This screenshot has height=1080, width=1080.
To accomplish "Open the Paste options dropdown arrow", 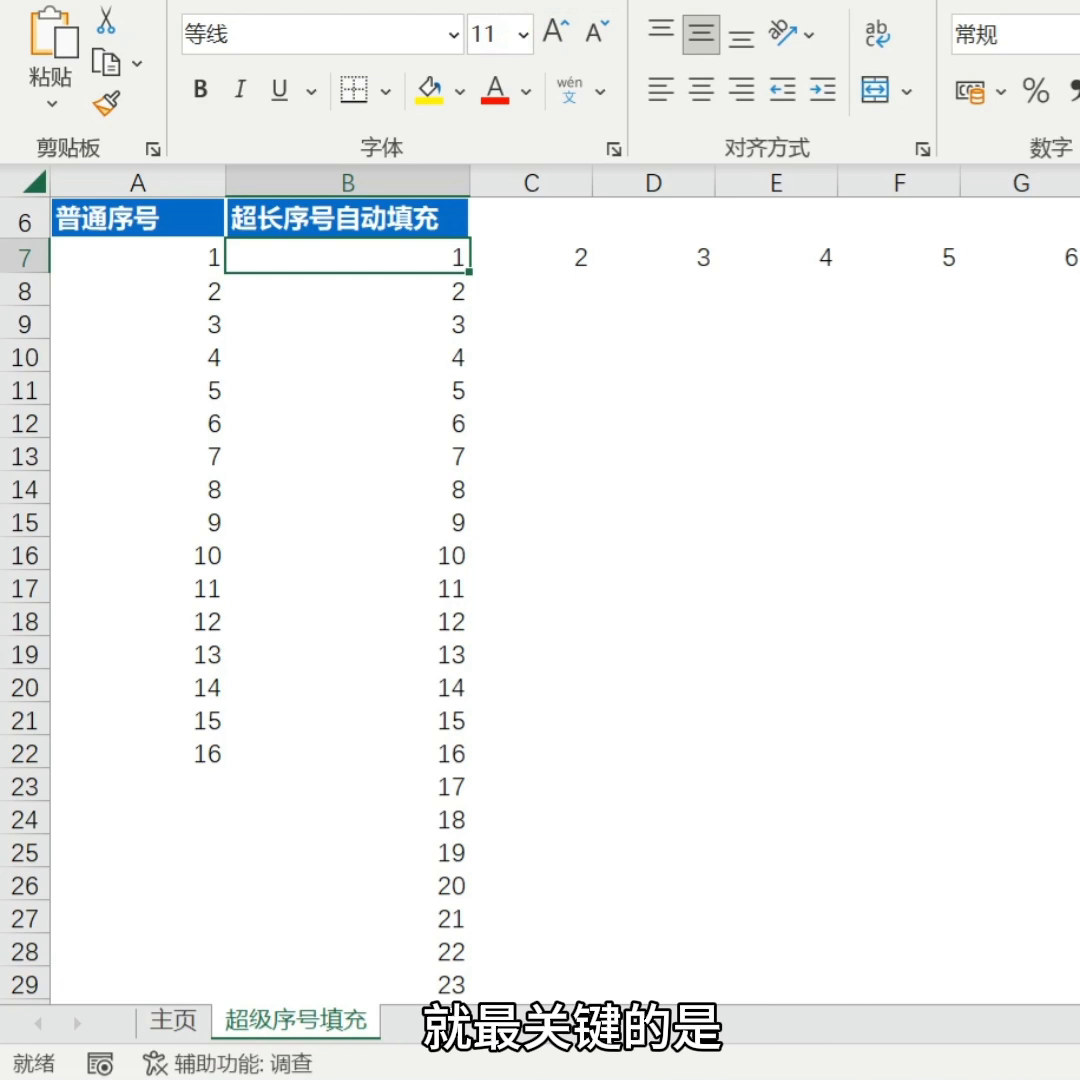I will pyautogui.click(x=52, y=104).
